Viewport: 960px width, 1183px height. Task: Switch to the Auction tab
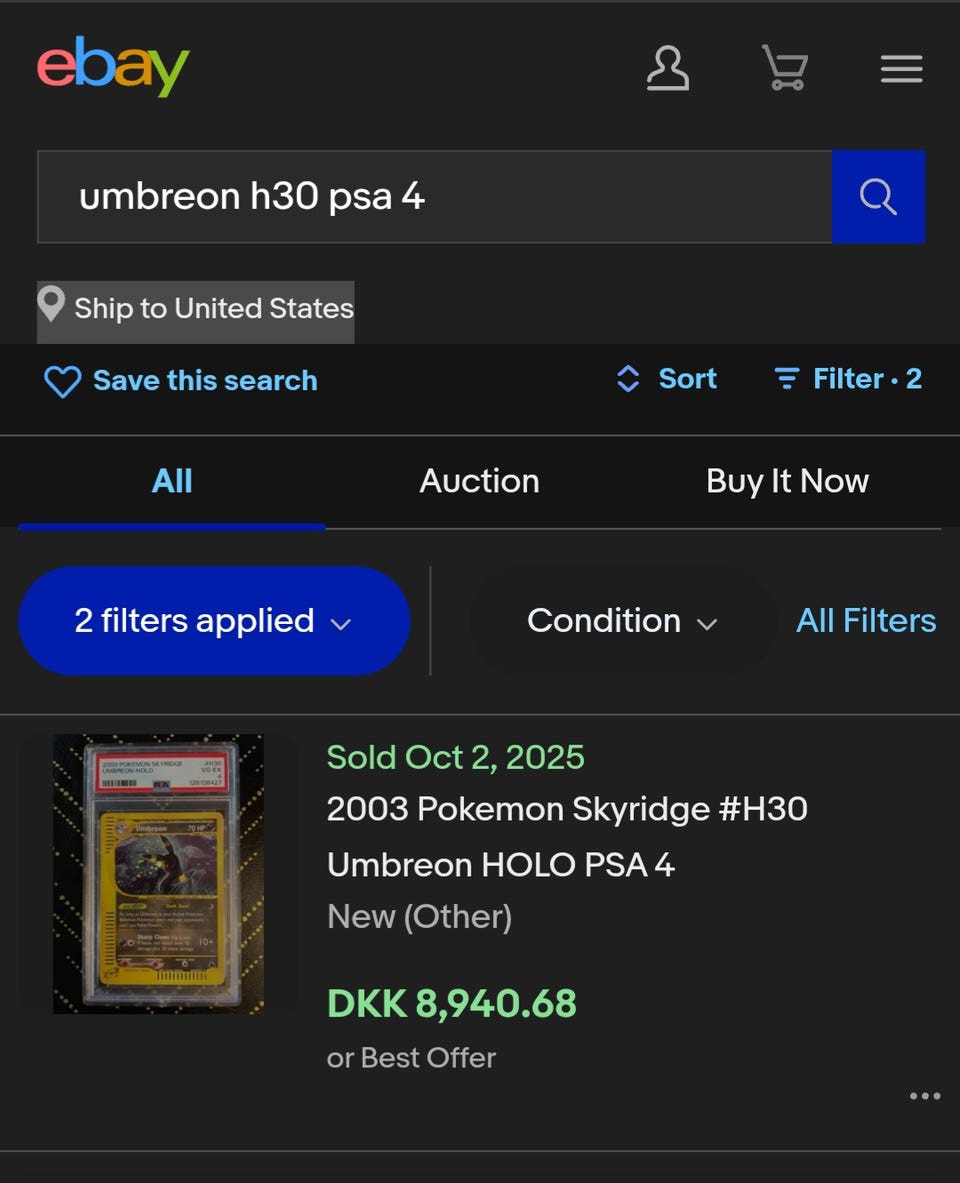[x=479, y=481]
